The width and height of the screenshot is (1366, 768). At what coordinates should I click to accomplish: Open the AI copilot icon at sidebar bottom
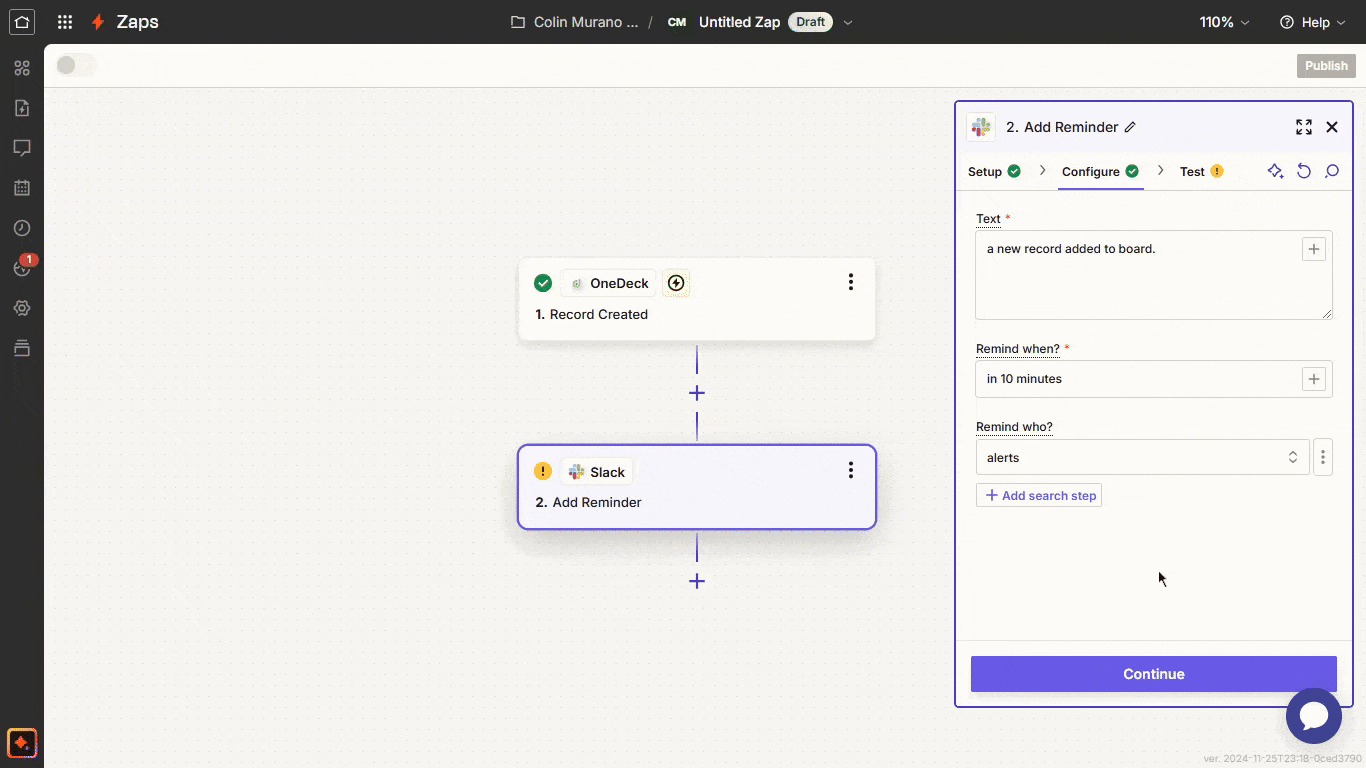point(22,743)
